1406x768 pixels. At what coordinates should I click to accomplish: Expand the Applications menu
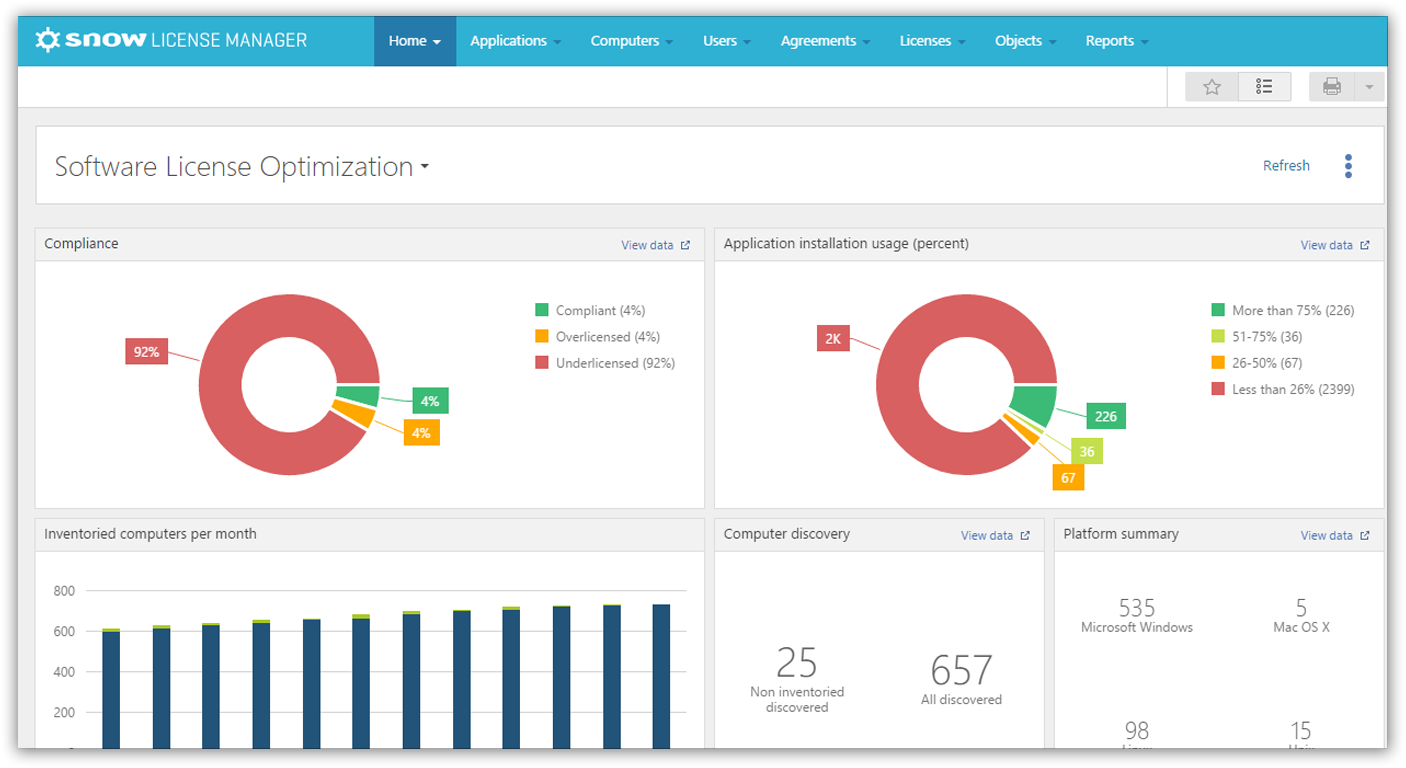(515, 41)
